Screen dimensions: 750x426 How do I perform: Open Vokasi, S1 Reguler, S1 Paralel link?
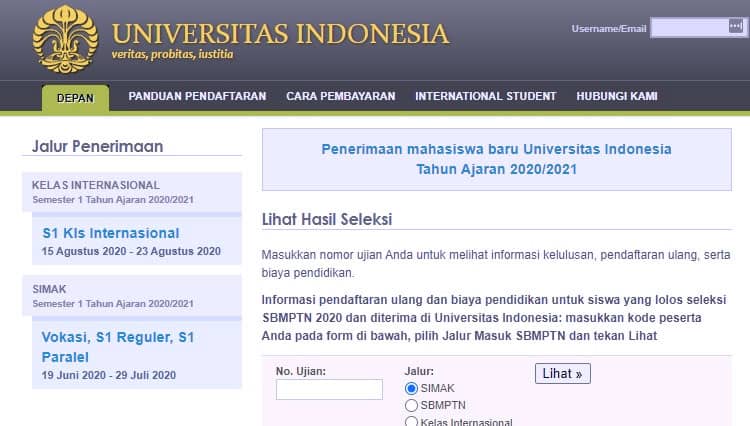(118, 347)
